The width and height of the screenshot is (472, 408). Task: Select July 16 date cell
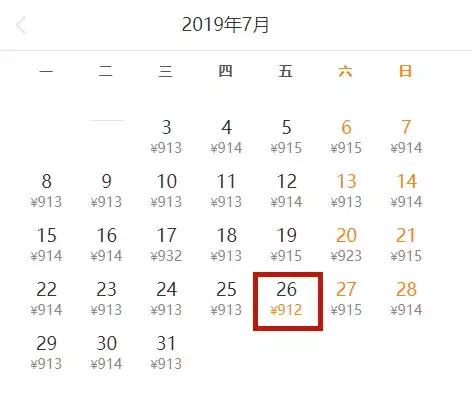106,245
